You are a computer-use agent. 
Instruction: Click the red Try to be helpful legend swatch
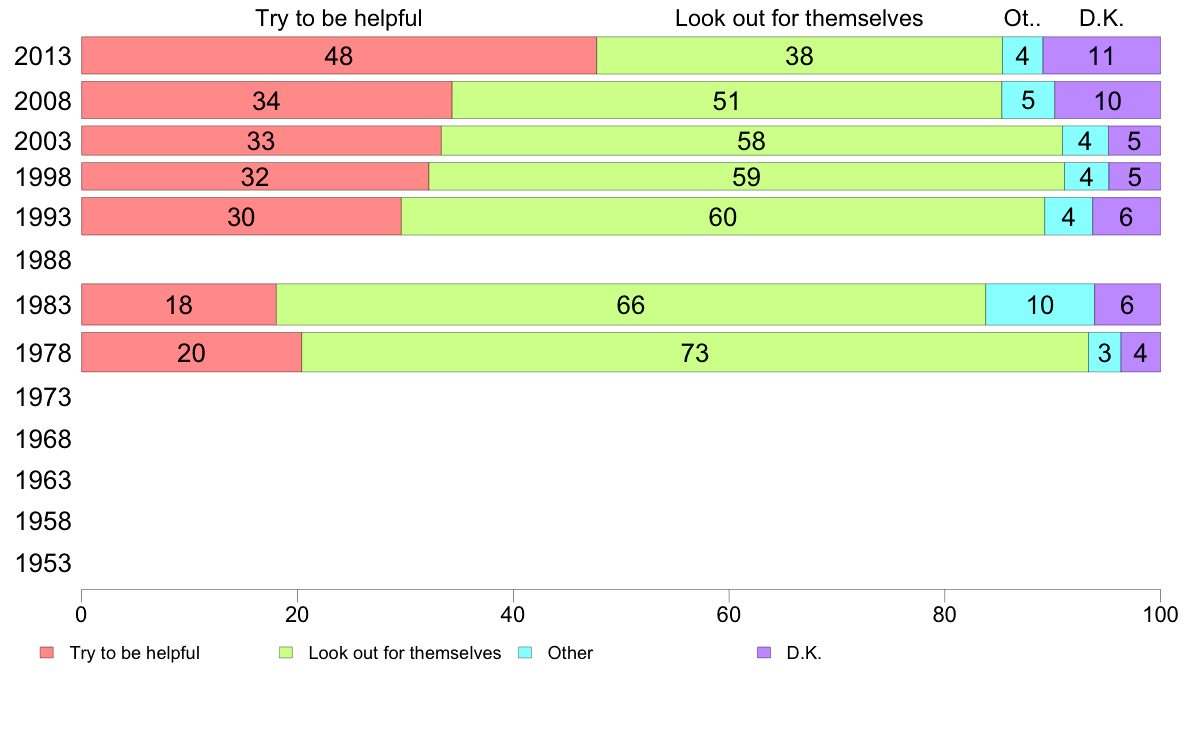(x=47, y=653)
